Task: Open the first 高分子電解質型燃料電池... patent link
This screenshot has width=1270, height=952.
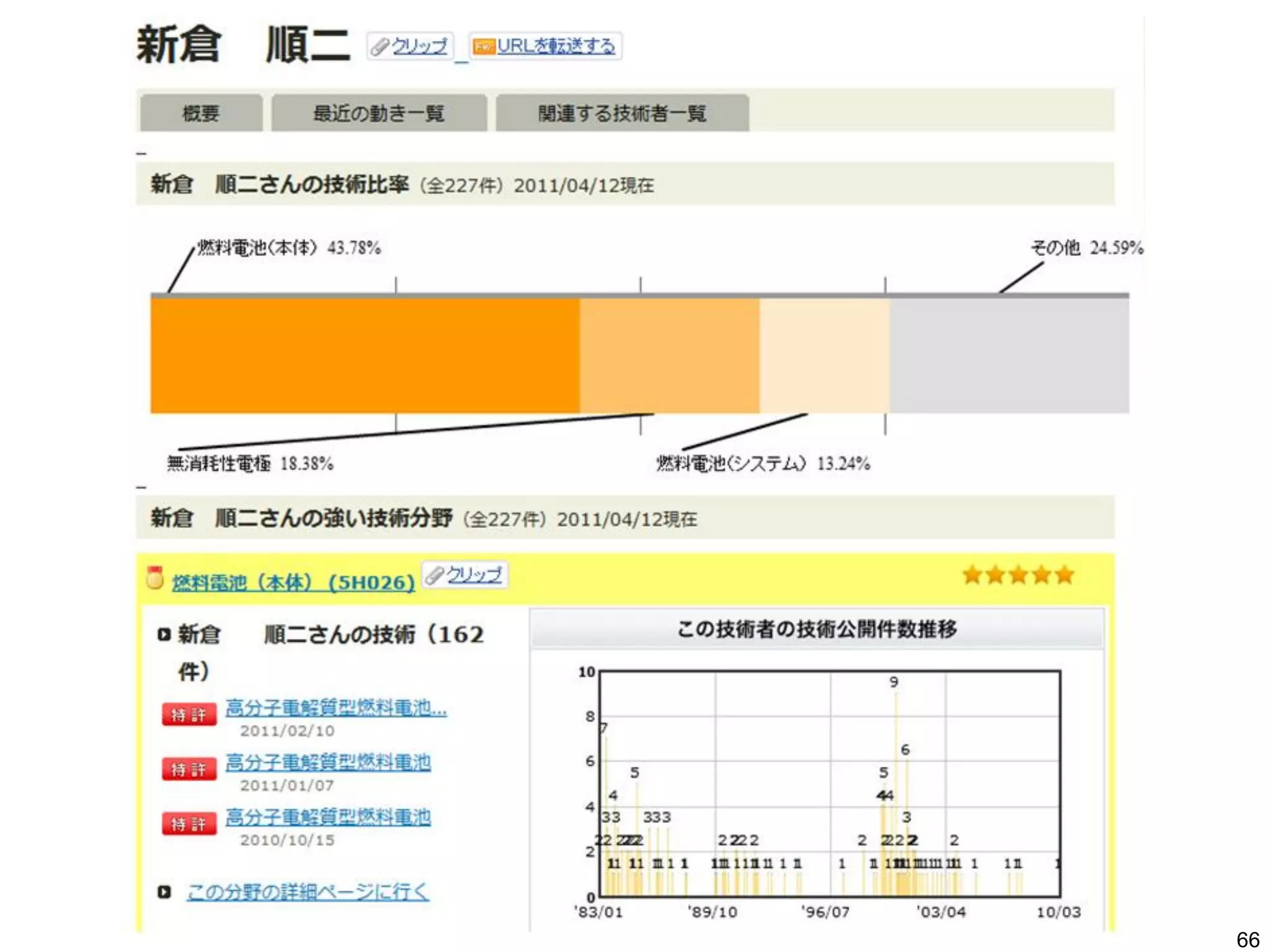Action: click(335, 707)
